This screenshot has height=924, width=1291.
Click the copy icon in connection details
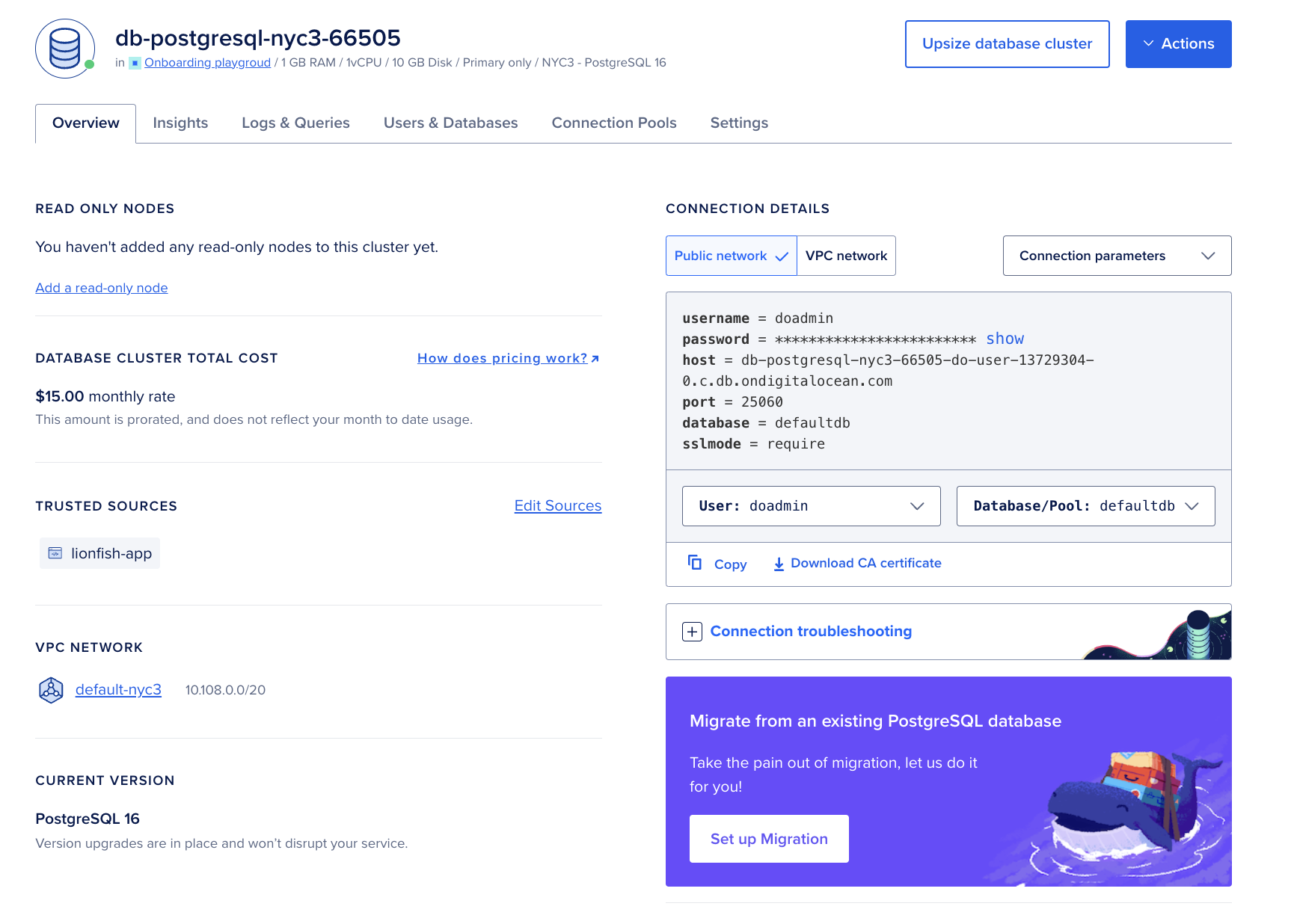(x=695, y=563)
